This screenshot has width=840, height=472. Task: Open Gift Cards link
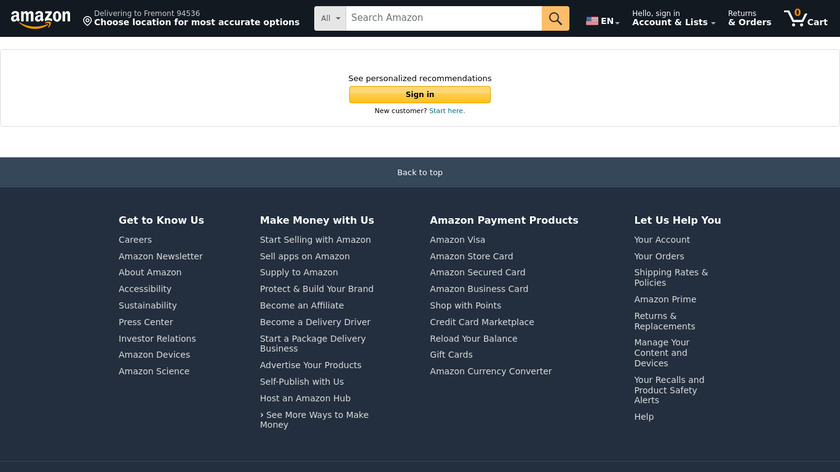(451, 355)
